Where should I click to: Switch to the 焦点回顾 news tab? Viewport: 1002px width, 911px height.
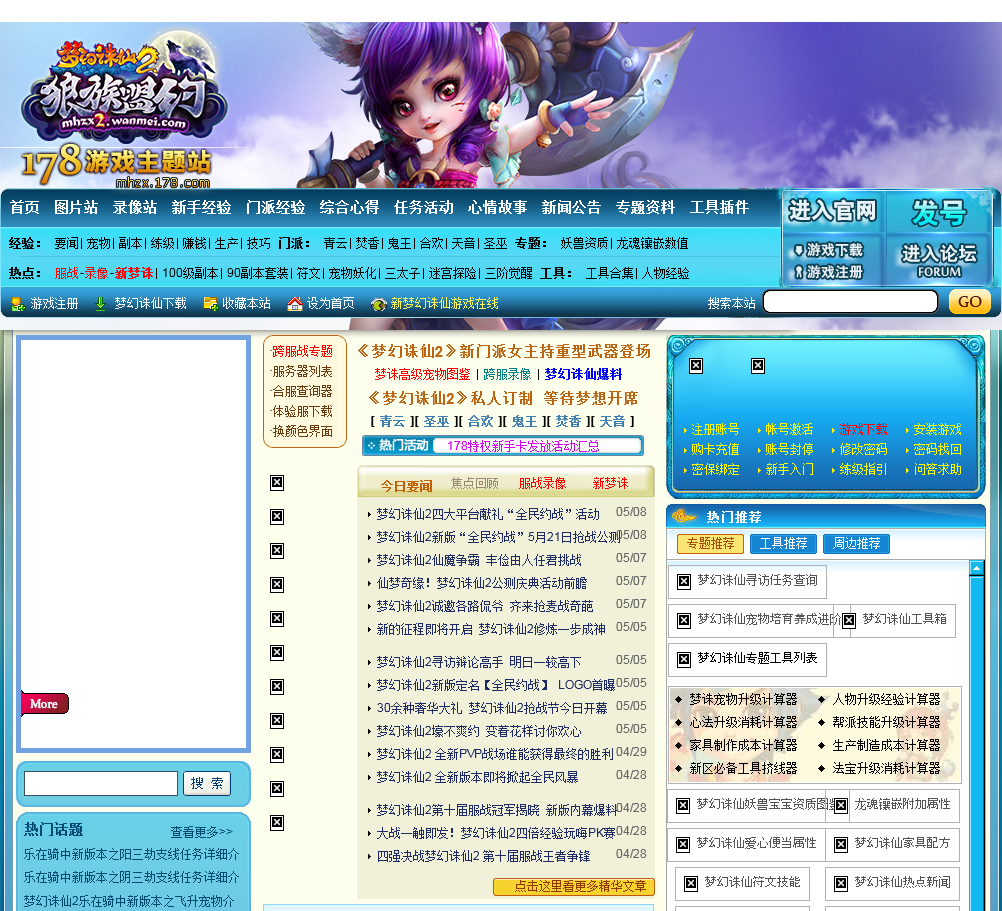474,484
